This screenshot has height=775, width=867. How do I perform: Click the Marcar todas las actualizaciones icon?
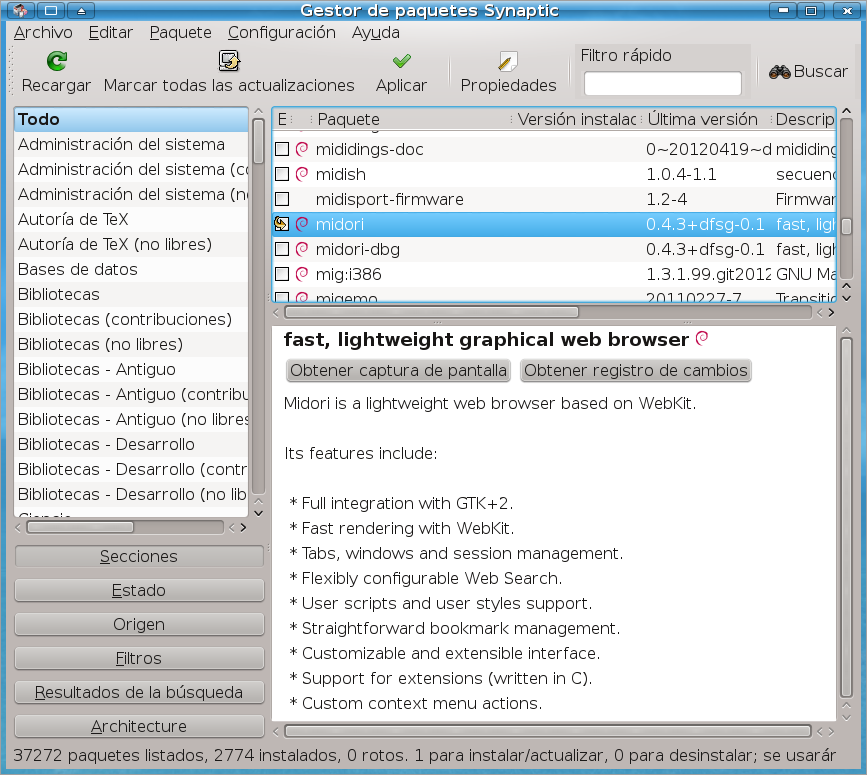[228, 62]
